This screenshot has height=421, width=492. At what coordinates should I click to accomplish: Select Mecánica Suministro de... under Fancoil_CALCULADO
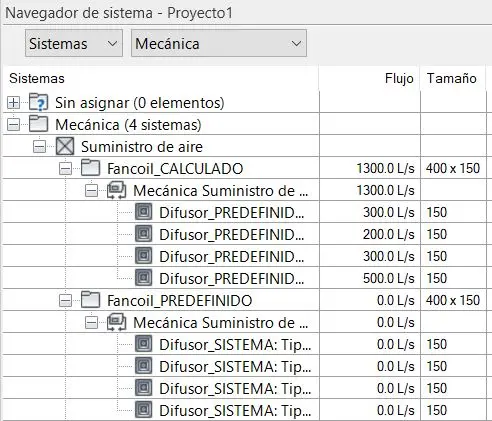220,191
